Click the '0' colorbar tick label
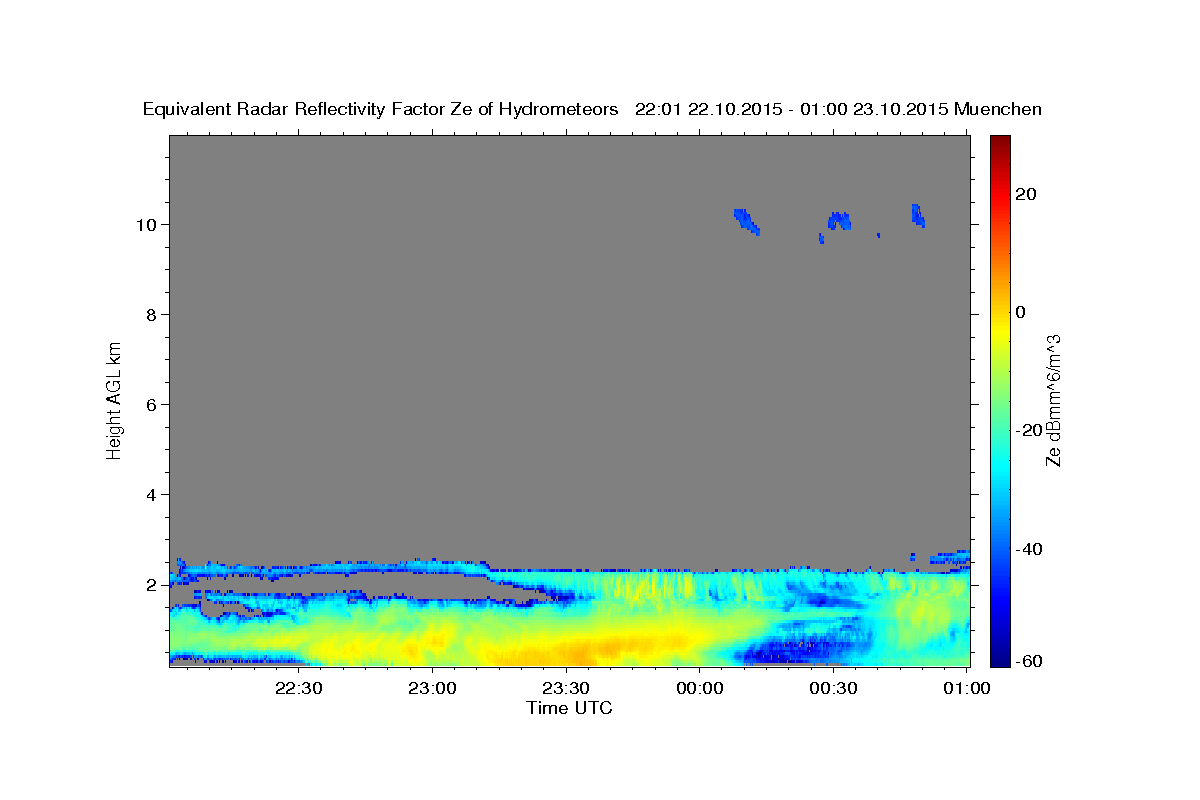 pos(1021,312)
